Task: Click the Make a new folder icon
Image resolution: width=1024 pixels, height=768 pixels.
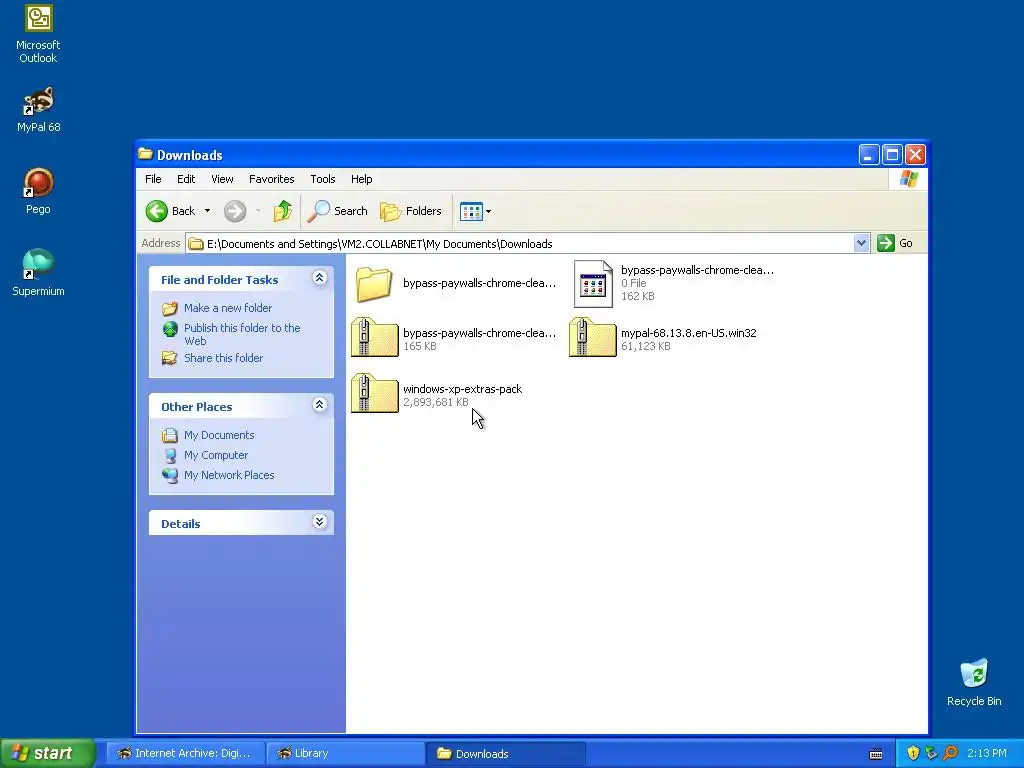Action: pos(170,308)
